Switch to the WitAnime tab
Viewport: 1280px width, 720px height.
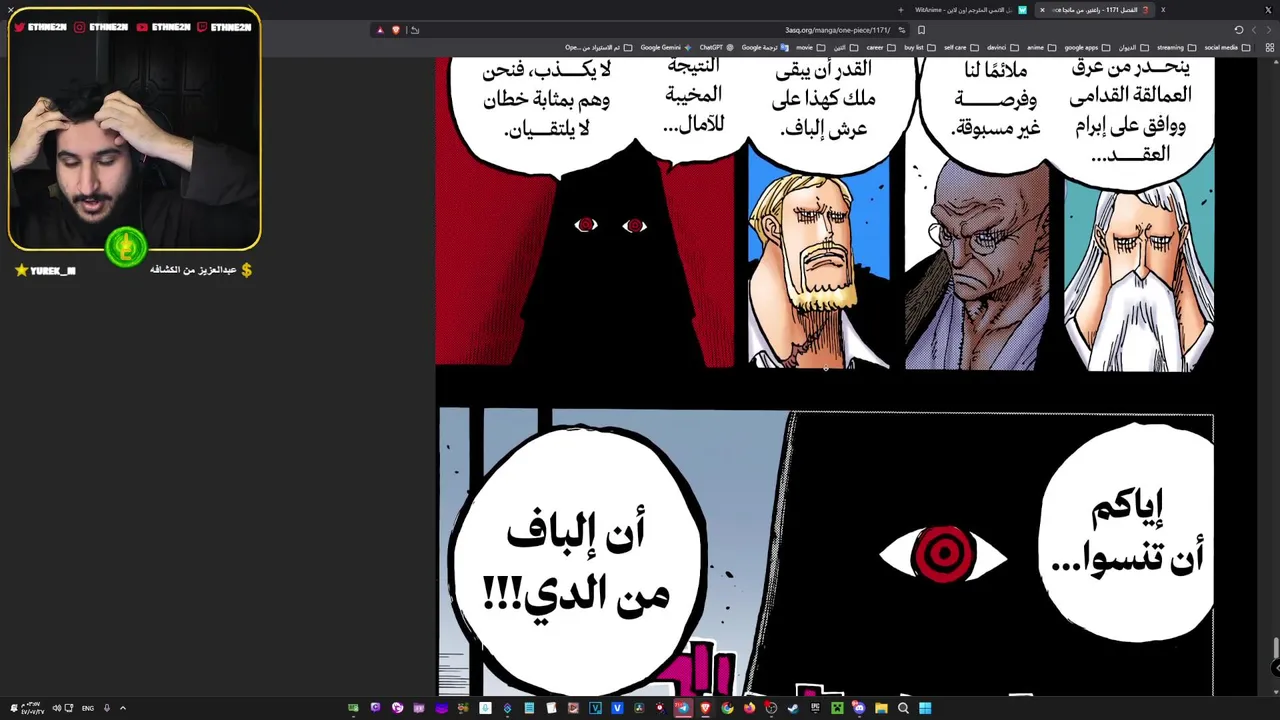click(971, 10)
